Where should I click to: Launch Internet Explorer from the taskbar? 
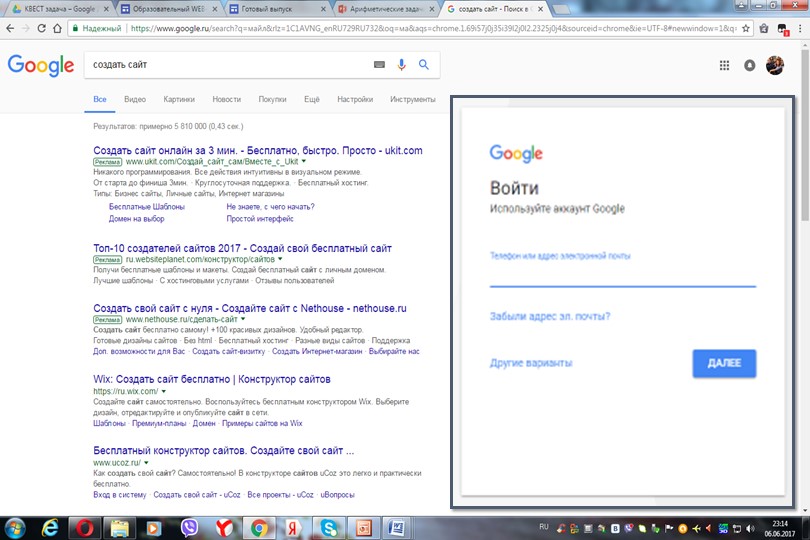(50, 528)
